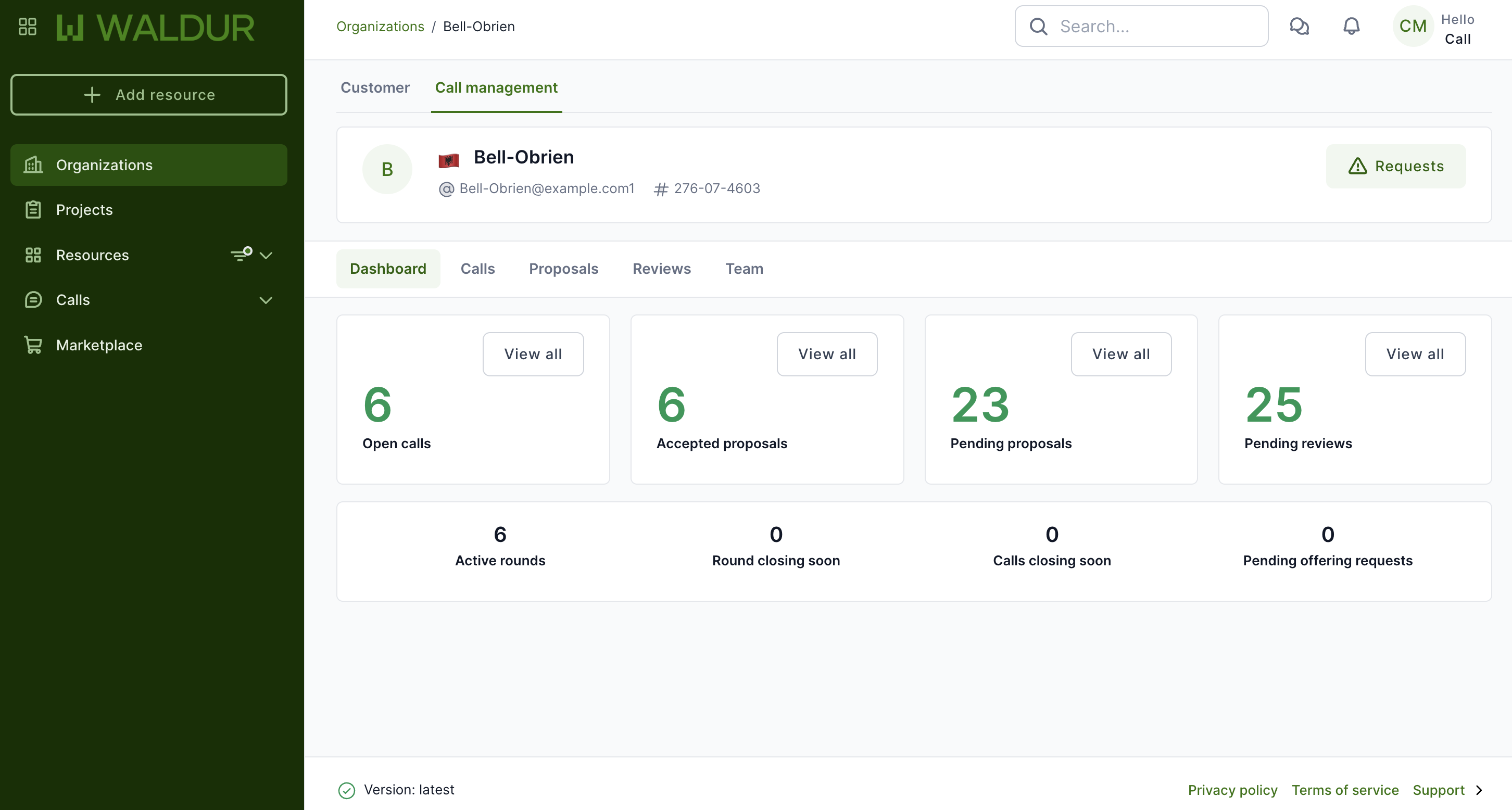The height and width of the screenshot is (810, 1512).
Task: Click the CM user avatar
Action: [1412, 27]
